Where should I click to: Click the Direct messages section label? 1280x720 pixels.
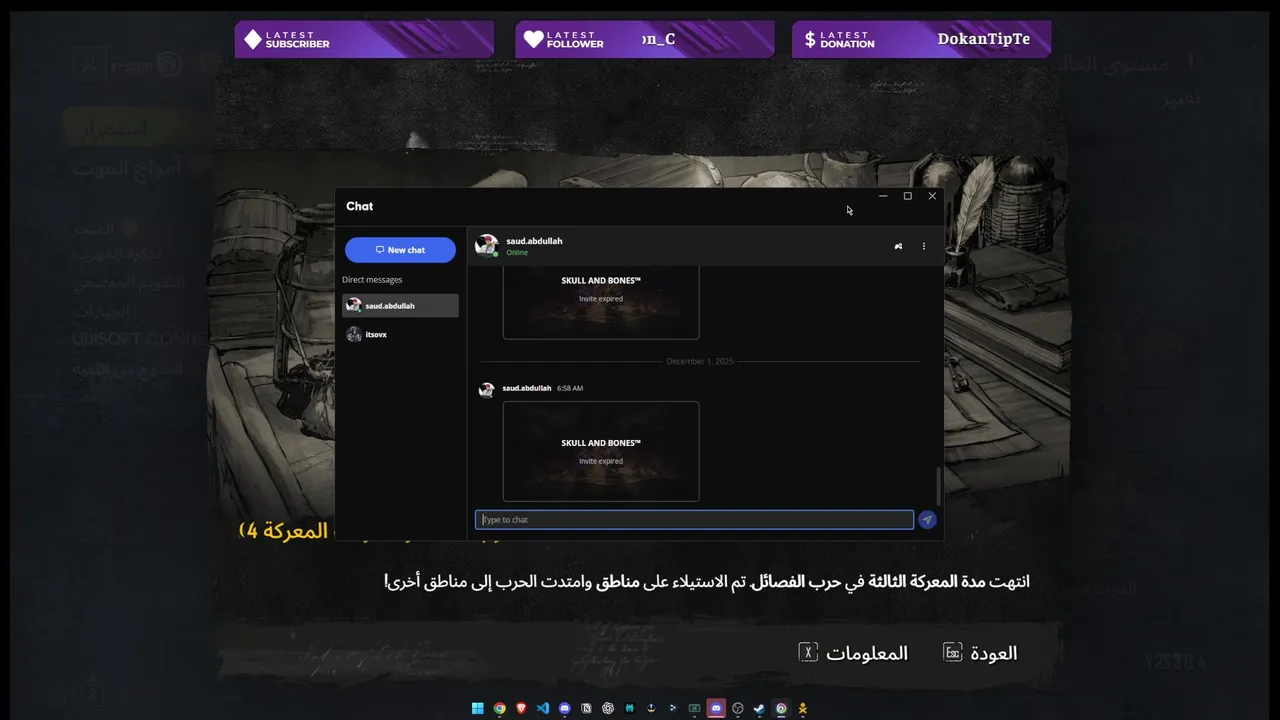(372, 280)
